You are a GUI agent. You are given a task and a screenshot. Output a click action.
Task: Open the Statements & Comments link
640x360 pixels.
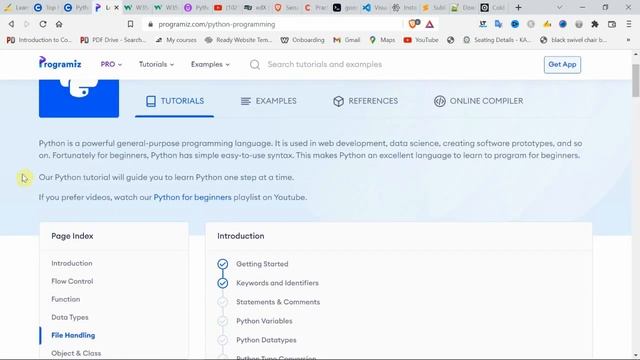[x=278, y=302]
